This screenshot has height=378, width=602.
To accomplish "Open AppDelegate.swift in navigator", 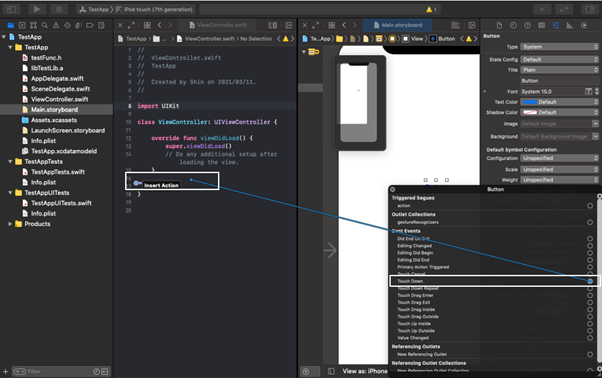I will tap(57, 78).
